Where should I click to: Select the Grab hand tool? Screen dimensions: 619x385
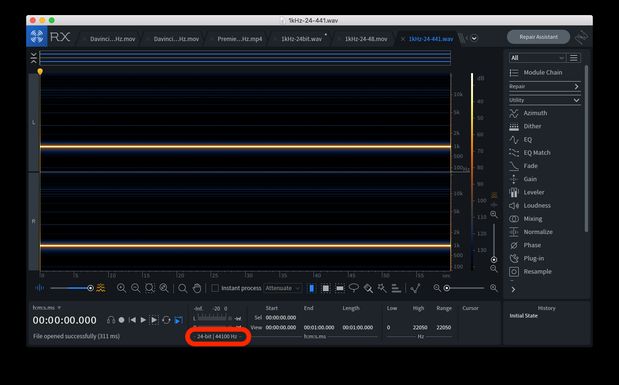point(197,288)
